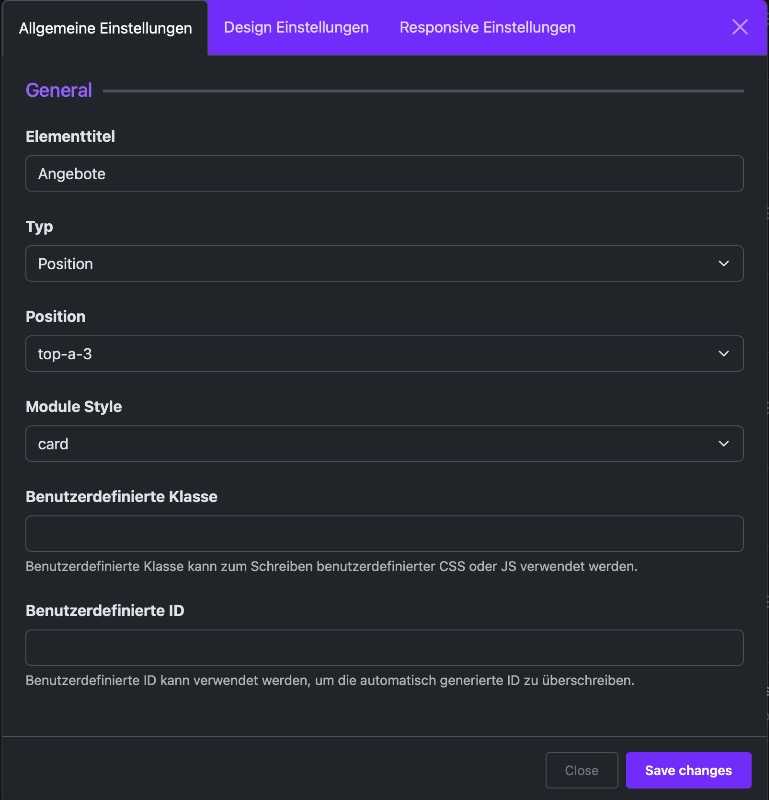This screenshot has height=800, width=769.
Task: Open the Position dropdown showing top-a-3
Action: (x=384, y=354)
